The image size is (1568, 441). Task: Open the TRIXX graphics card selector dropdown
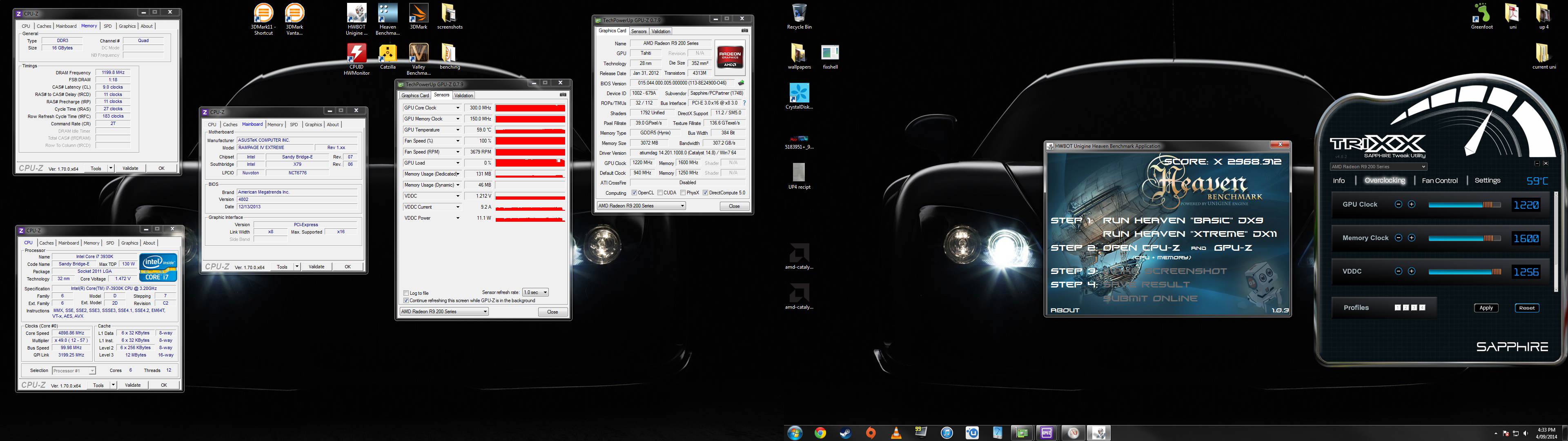point(1378,166)
